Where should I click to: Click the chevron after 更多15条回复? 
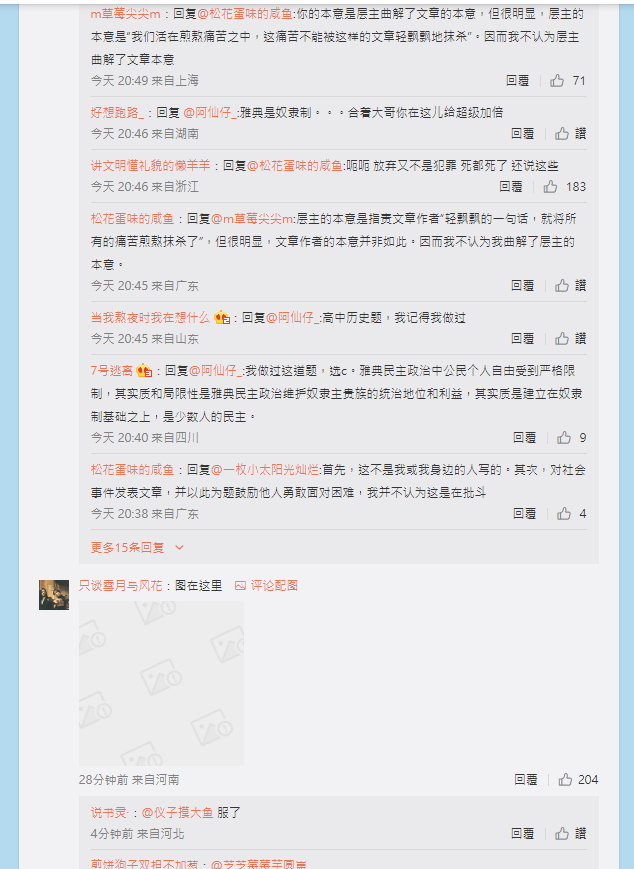(x=179, y=548)
